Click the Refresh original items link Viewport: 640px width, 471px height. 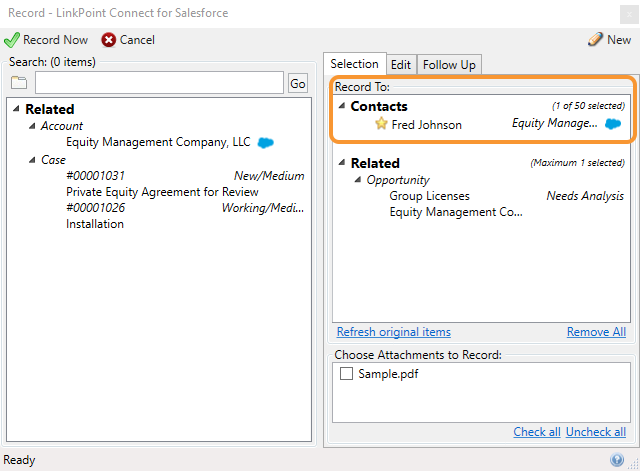[393, 332]
